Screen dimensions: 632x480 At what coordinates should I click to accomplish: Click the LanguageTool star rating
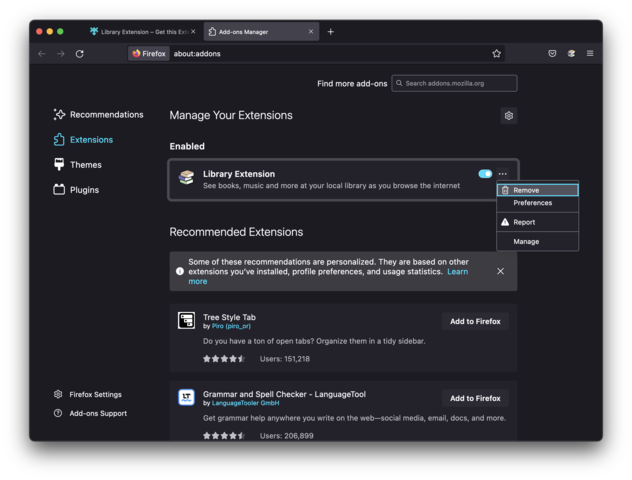224,436
